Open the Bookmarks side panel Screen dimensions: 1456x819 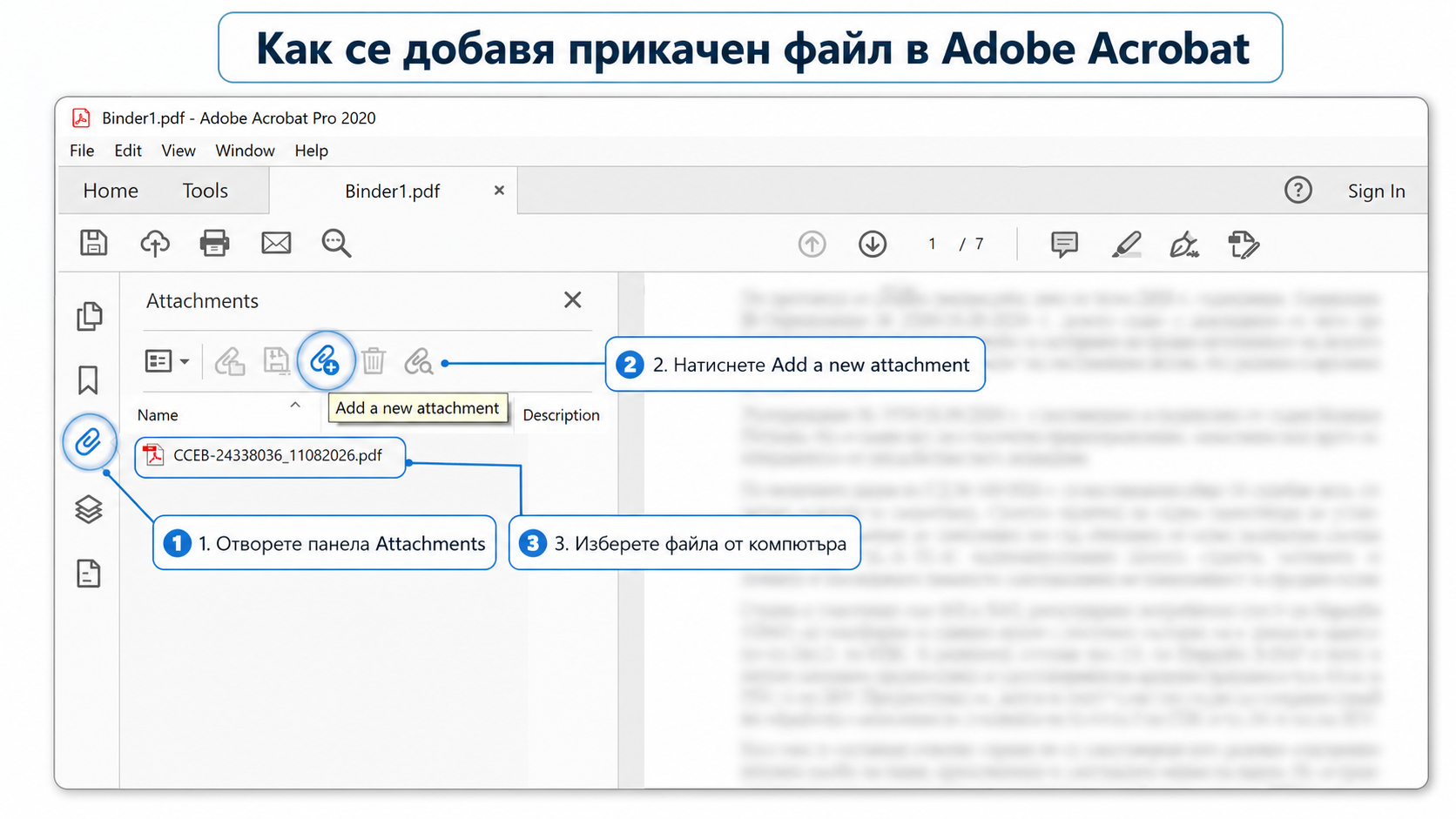(x=88, y=380)
